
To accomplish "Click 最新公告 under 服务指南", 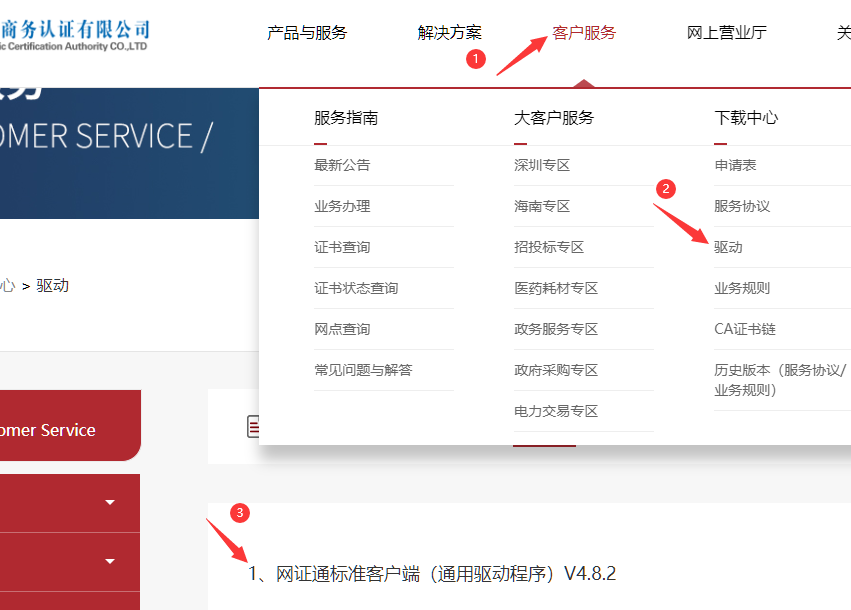I will pos(342,165).
